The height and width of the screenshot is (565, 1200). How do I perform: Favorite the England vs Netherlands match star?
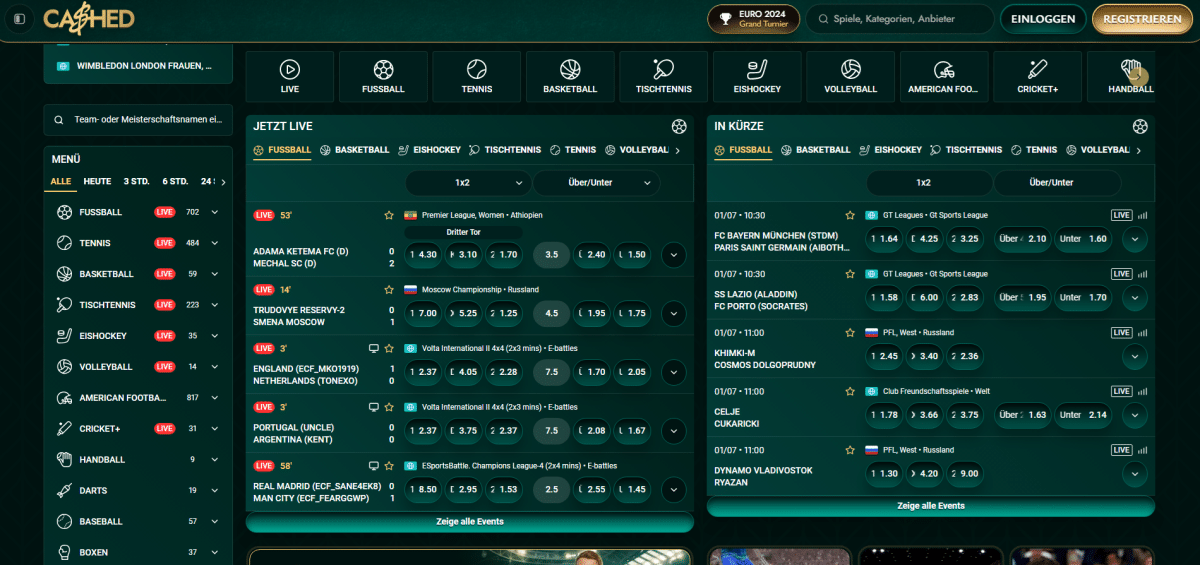pyautogui.click(x=389, y=348)
